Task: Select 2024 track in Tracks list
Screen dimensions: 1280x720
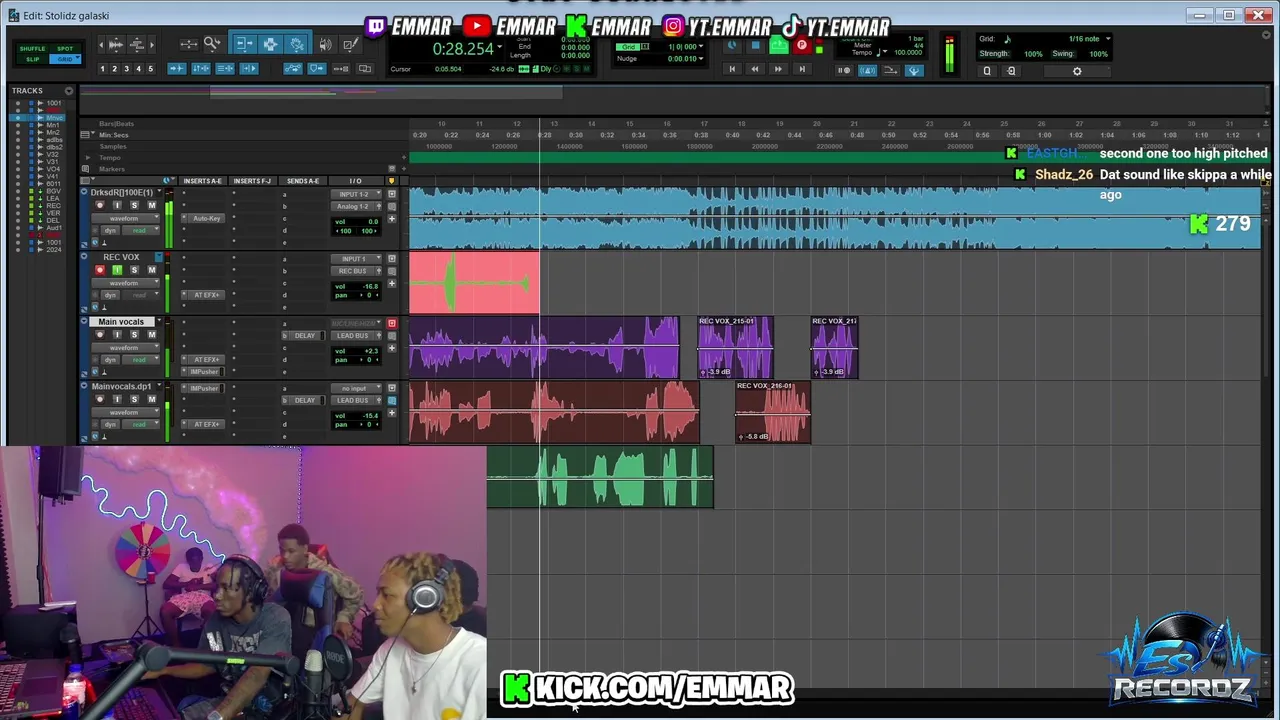Action: click(x=53, y=249)
